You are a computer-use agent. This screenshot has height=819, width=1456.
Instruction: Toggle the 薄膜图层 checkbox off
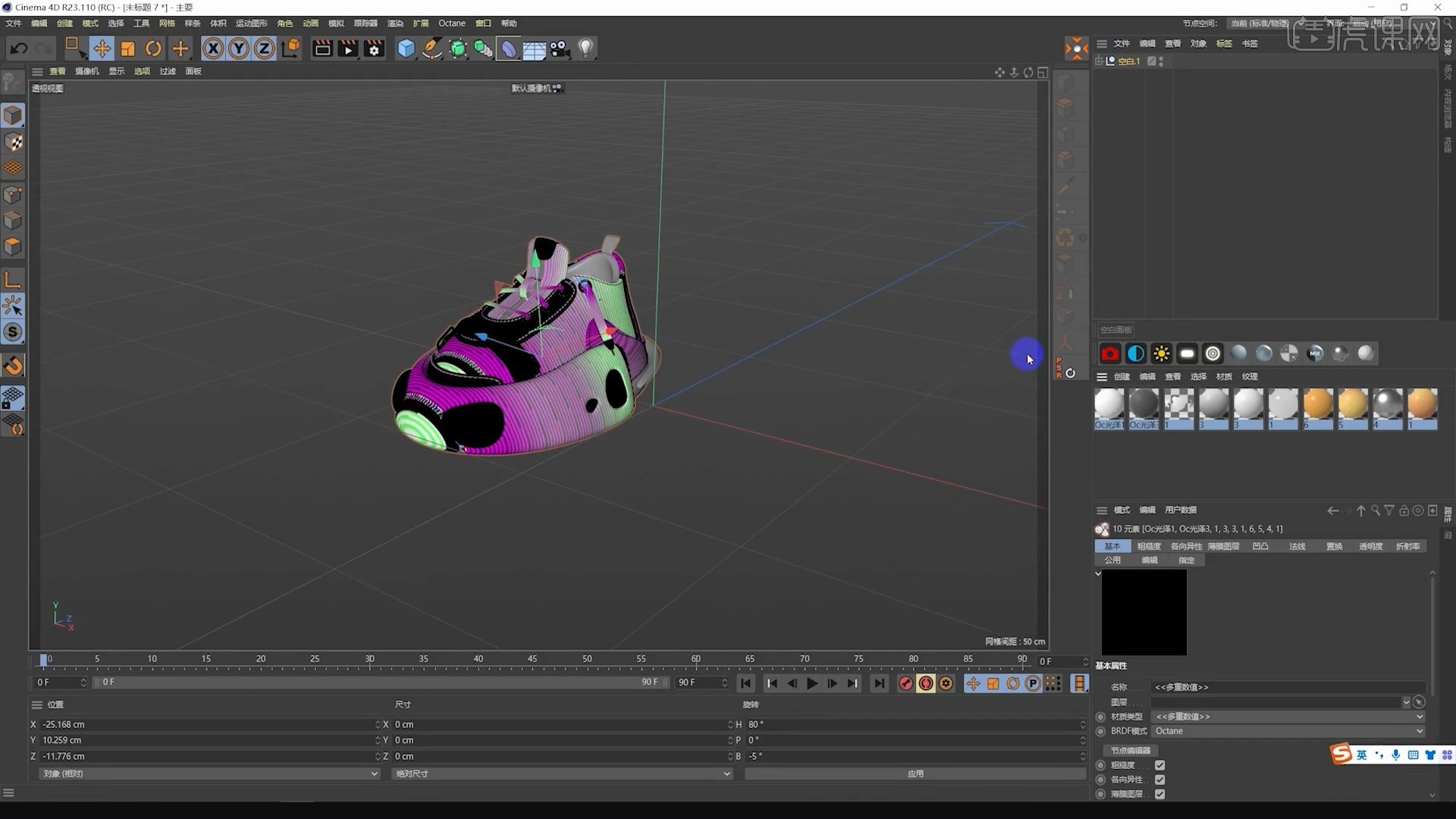coord(1160,794)
